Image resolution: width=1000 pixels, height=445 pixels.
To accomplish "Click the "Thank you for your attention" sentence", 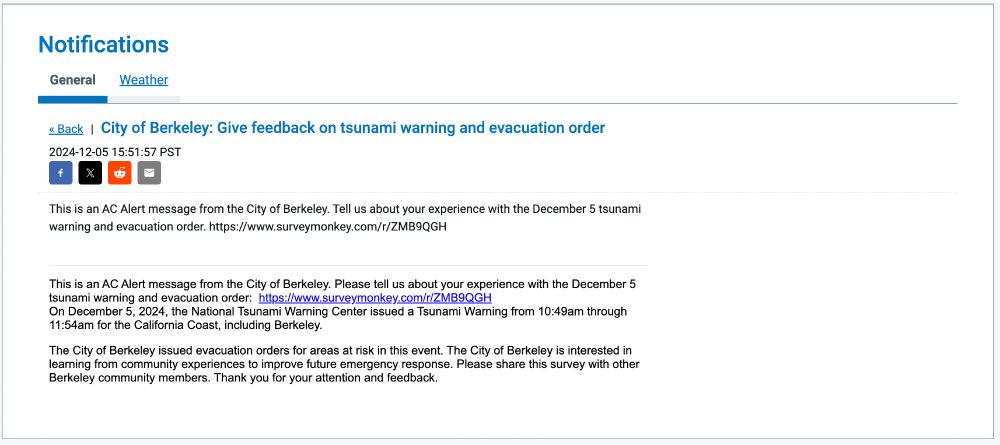I will tap(326, 377).
